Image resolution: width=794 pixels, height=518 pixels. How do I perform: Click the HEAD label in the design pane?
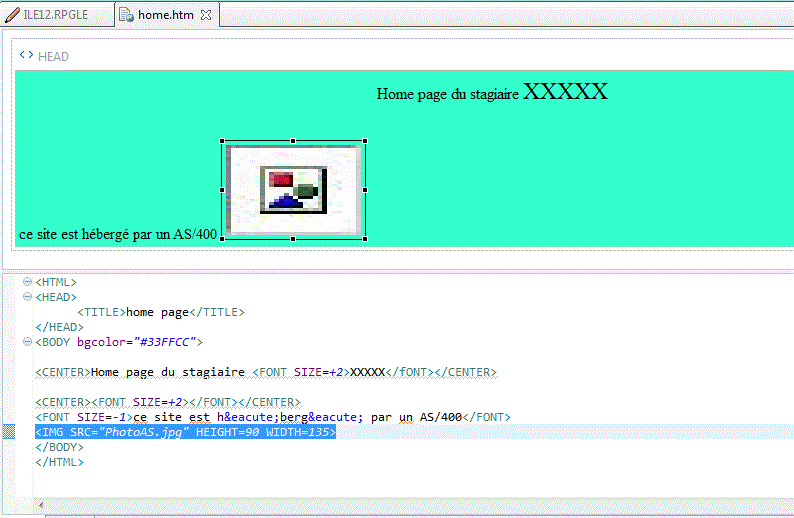point(53,57)
